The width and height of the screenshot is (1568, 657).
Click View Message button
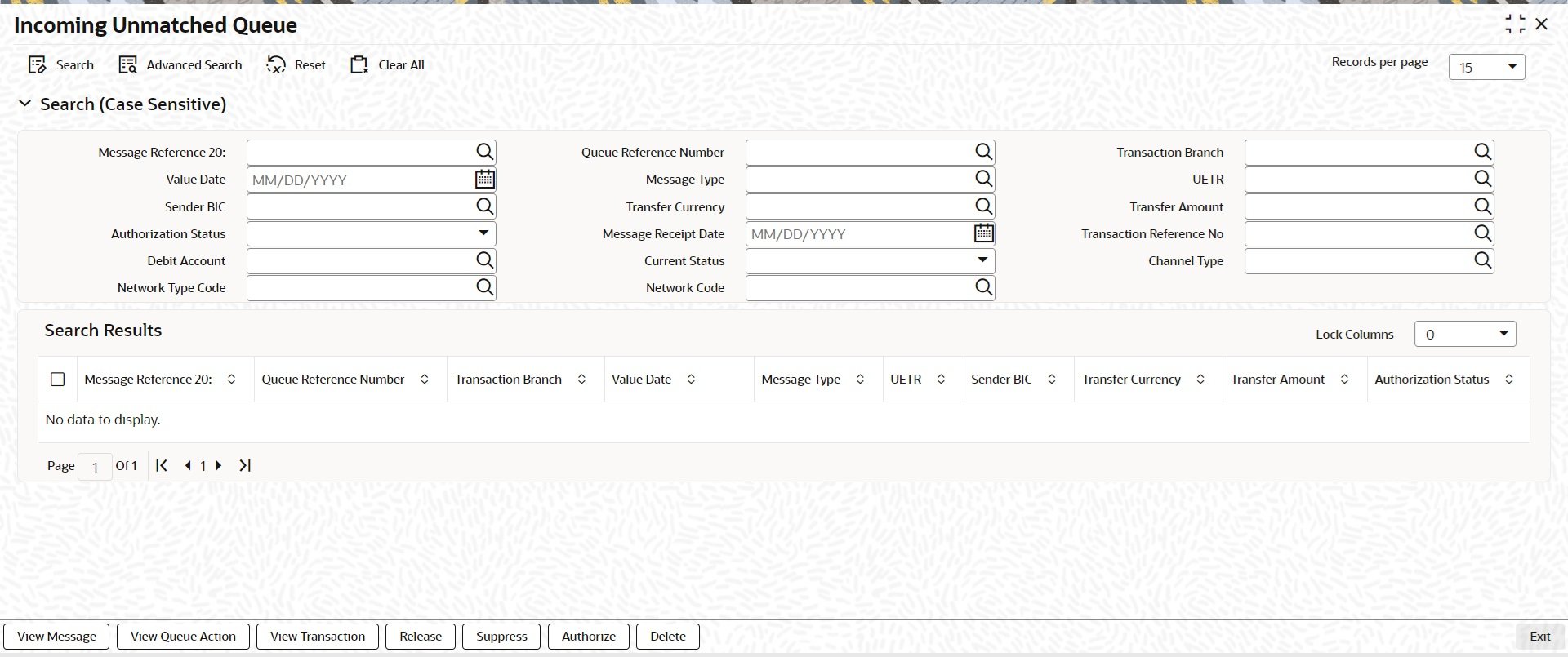[x=56, y=637]
